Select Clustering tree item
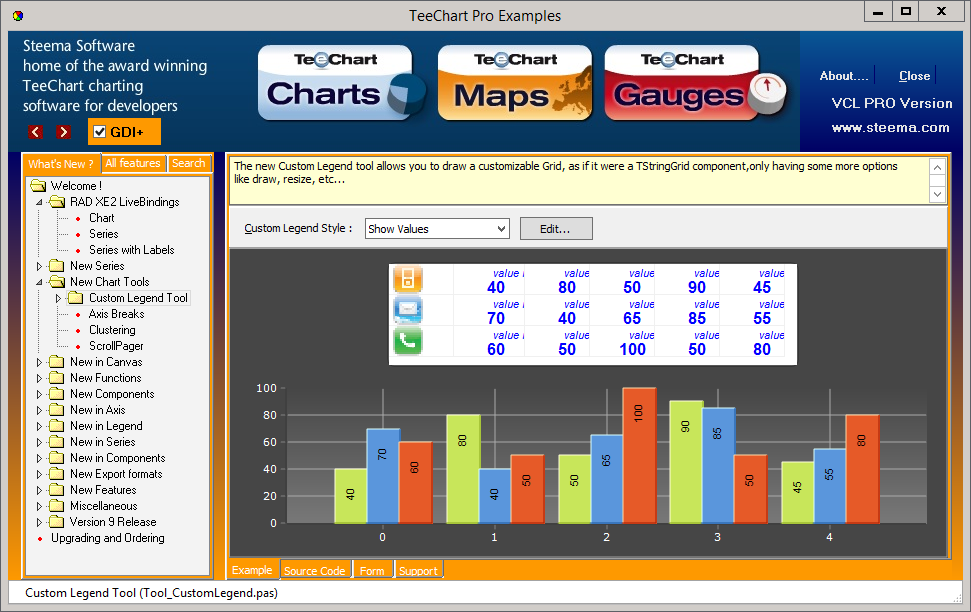Screen dimensions: 971x612 [112, 330]
